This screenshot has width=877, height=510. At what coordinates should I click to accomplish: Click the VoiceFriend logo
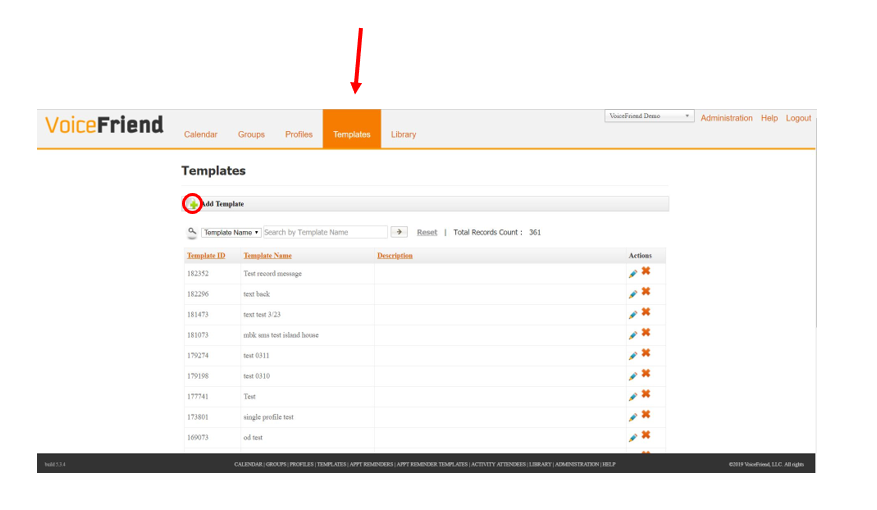pyautogui.click(x=104, y=125)
